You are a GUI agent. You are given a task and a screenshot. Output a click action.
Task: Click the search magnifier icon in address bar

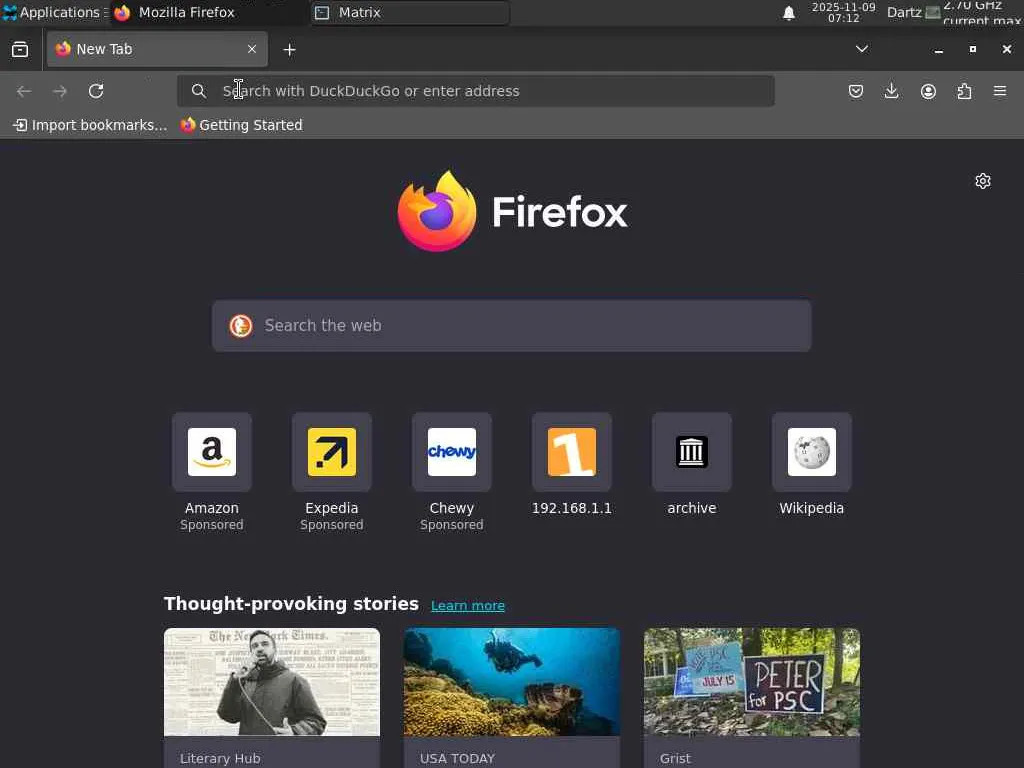pyautogui.click(x=199, y=91)
